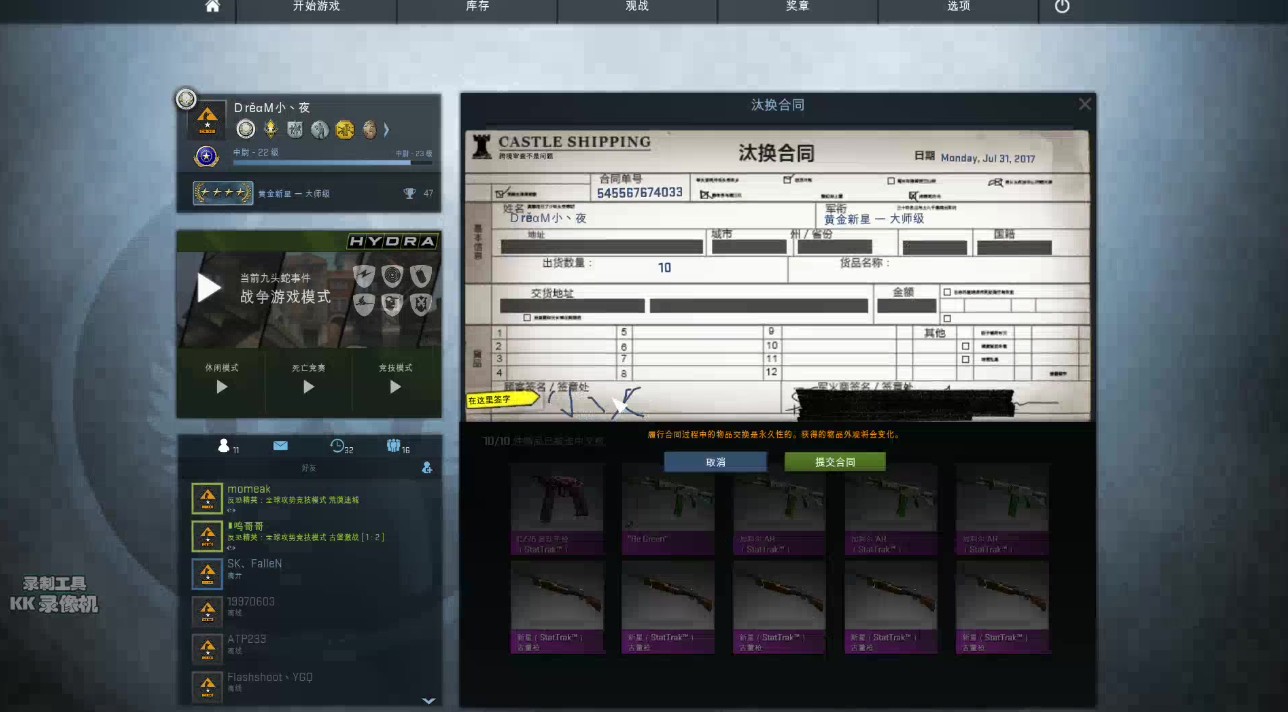
Task: Open the 选项 options menu
Action: [x=958, y=7]
